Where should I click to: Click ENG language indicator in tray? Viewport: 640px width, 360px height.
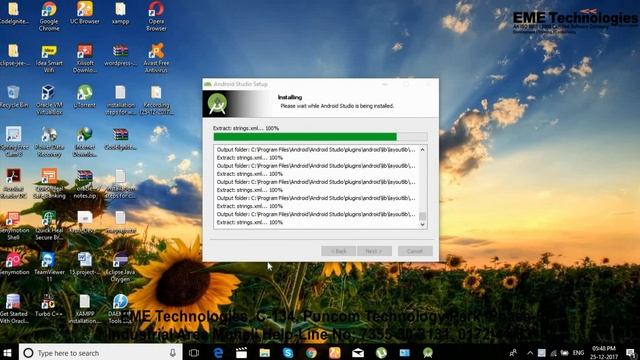pos(578,353)
